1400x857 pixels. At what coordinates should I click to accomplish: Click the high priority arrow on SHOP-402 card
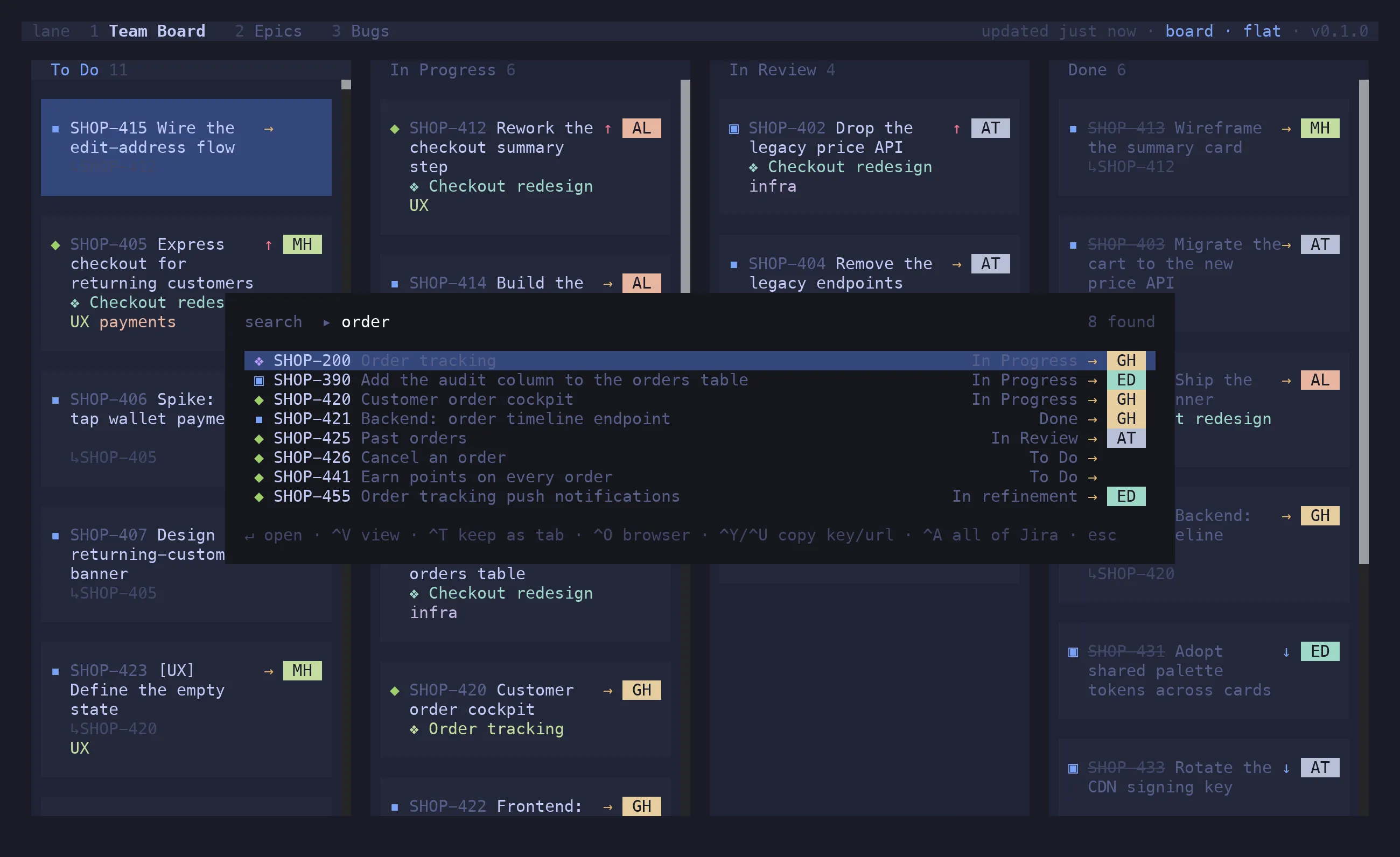957,128
